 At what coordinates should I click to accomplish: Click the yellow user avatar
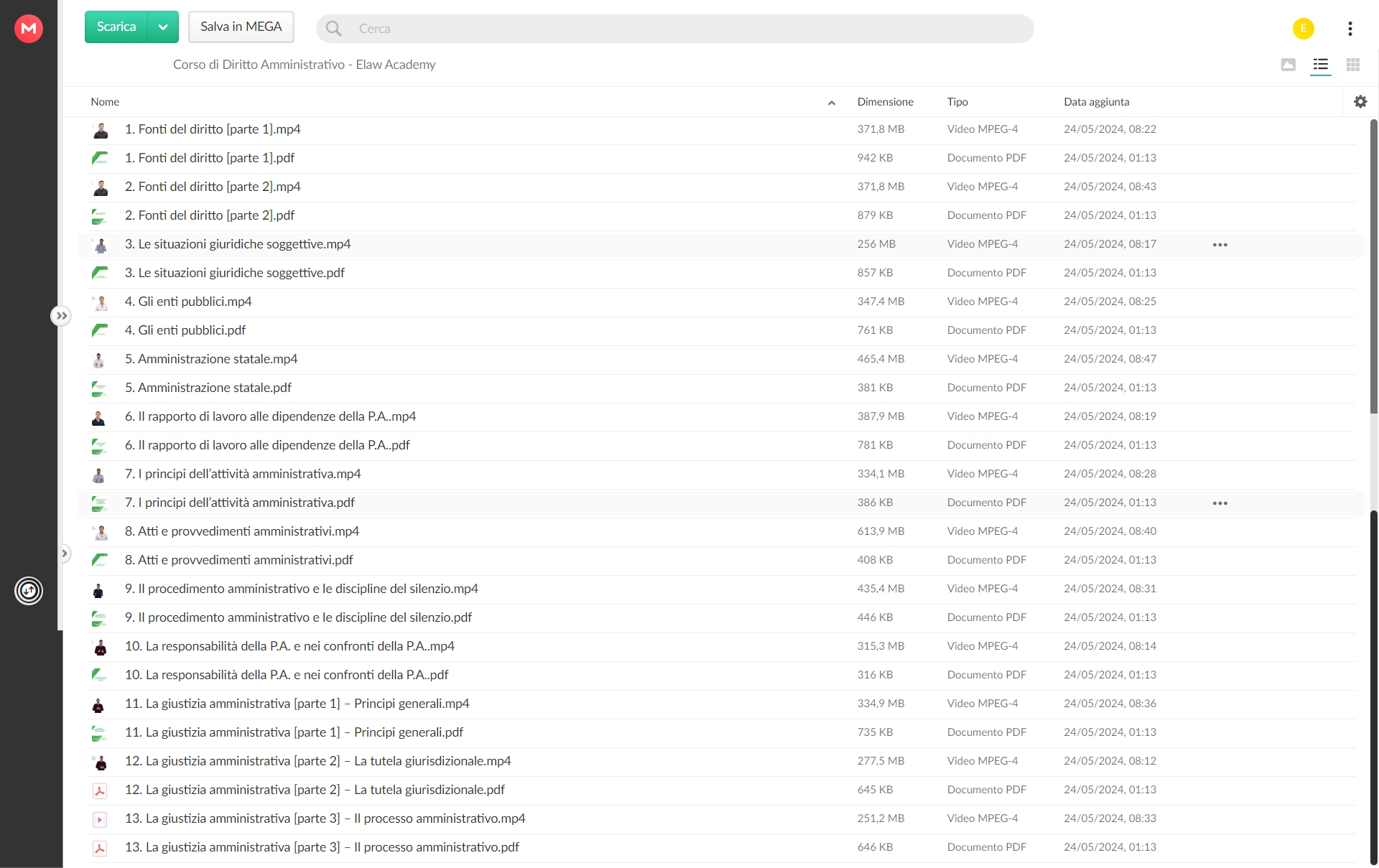[1304, 29]
